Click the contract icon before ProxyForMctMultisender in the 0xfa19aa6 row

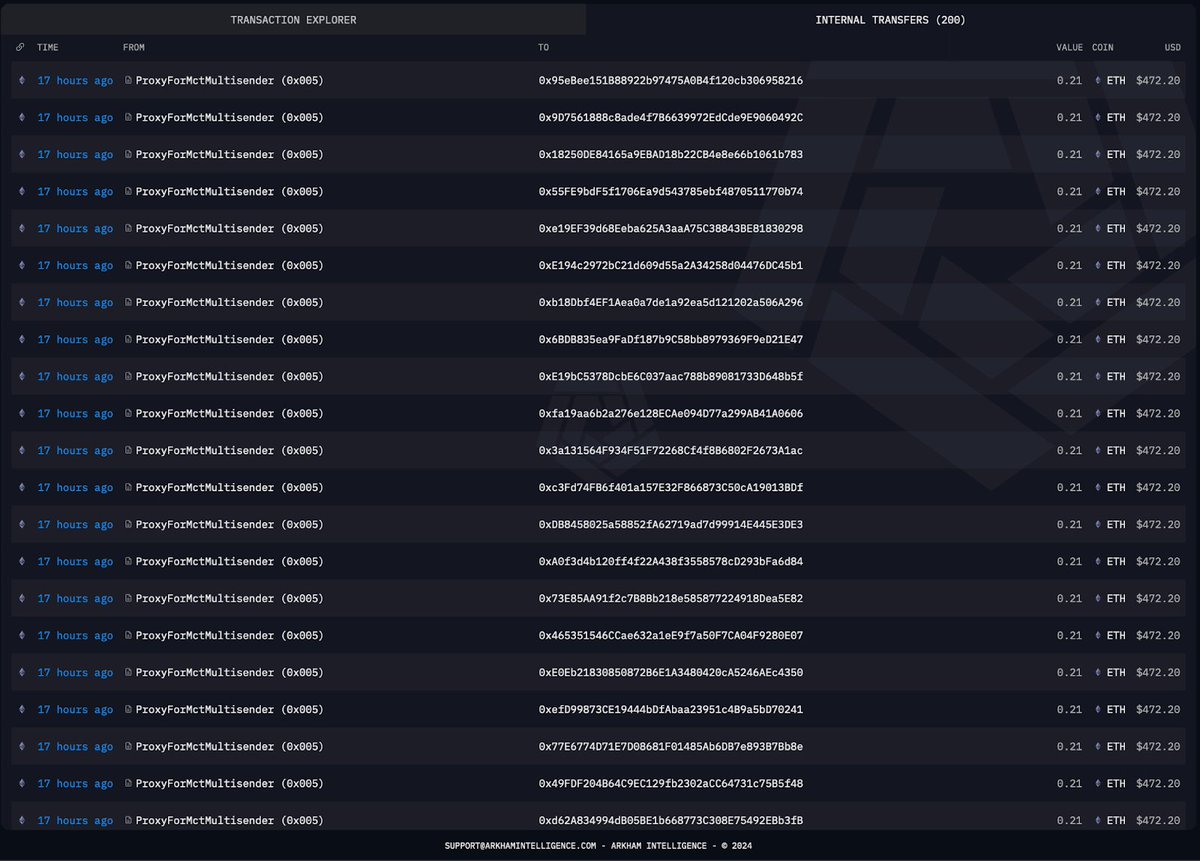(128, 414)
